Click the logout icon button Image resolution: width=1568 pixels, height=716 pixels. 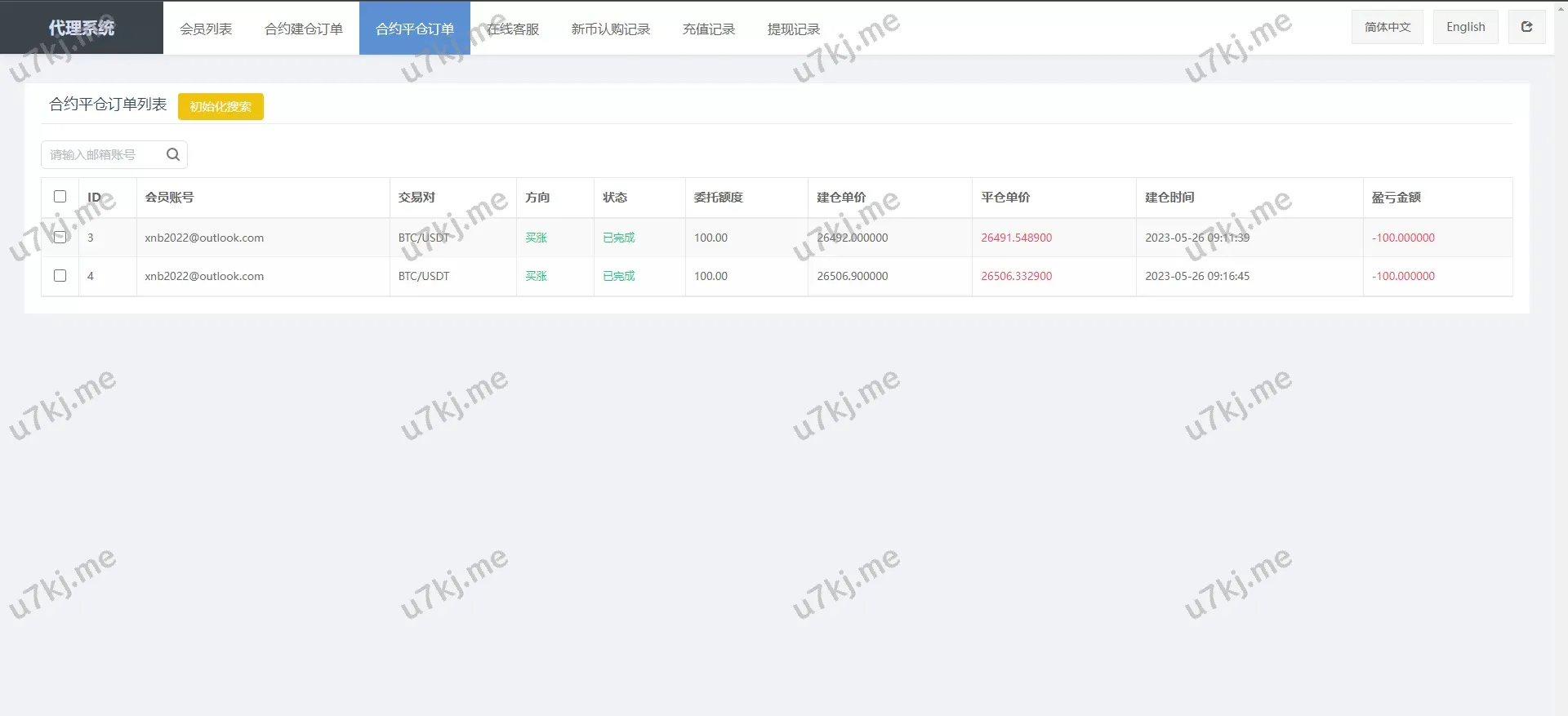(x=1526, y=27)
